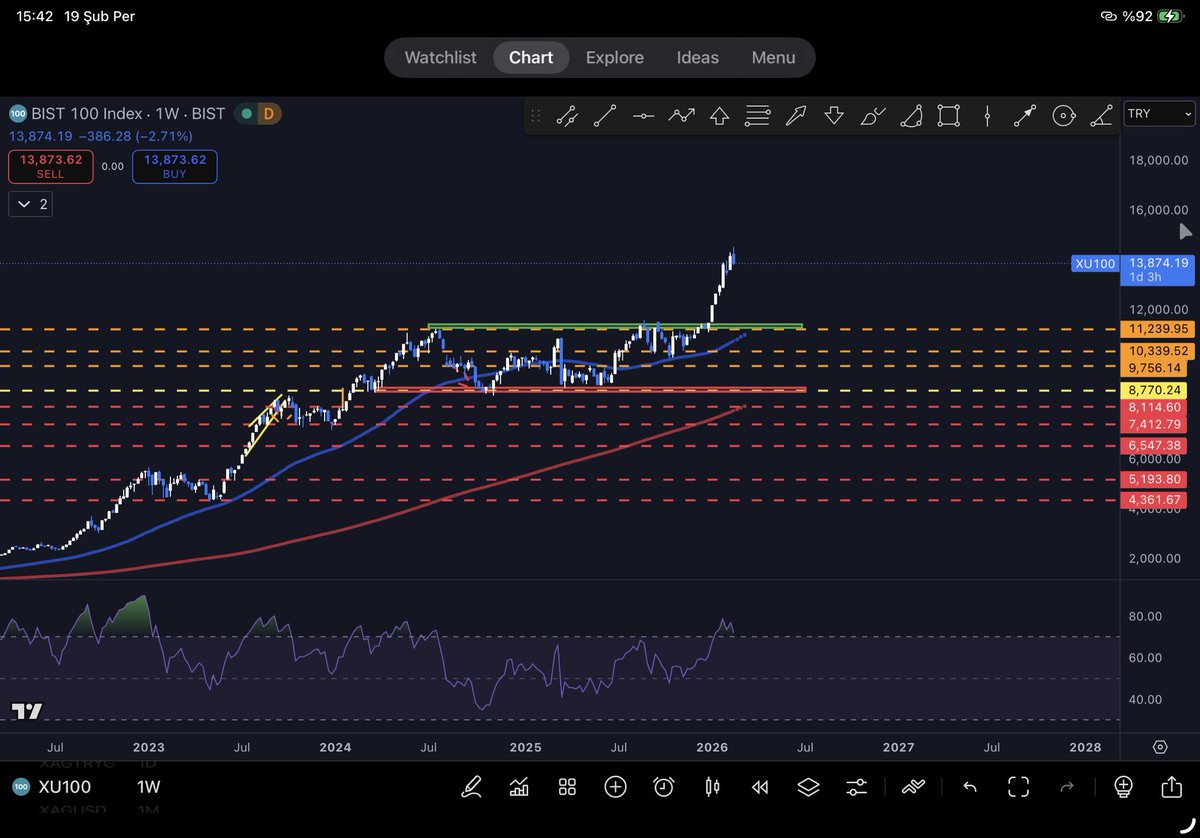Image resolution: width=1200 pixels, height=838 pixels.
Task: Select the arrow-down marker tool
Action: point(834,116)
